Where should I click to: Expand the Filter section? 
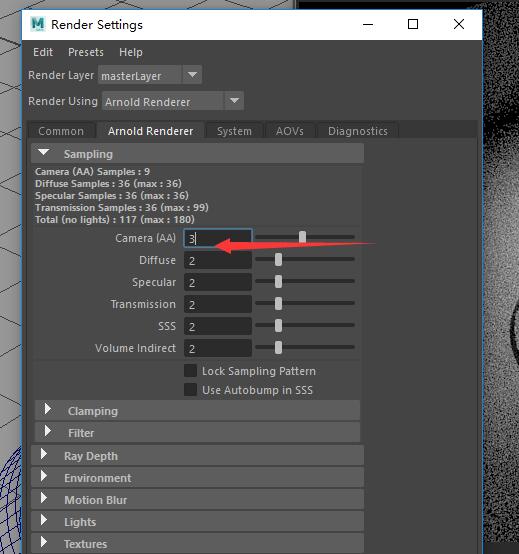(x=197, y=432)
